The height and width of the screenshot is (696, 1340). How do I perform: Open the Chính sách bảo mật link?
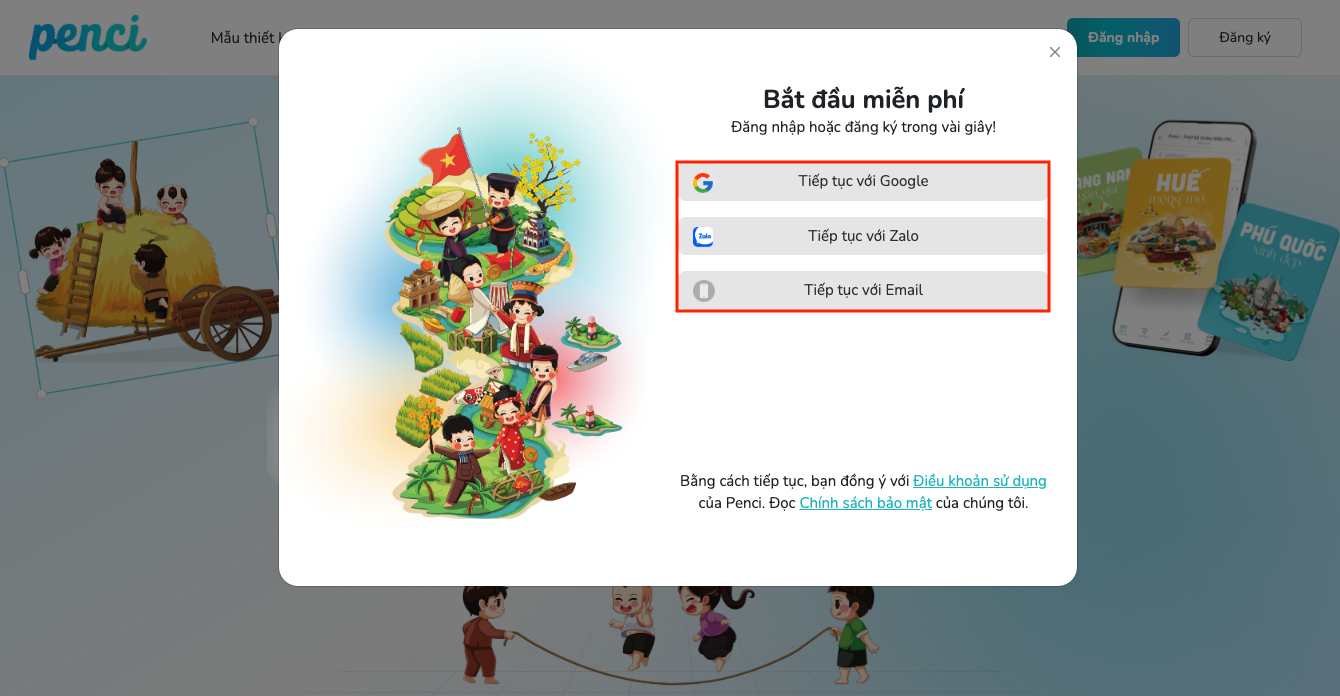(866, 503)
